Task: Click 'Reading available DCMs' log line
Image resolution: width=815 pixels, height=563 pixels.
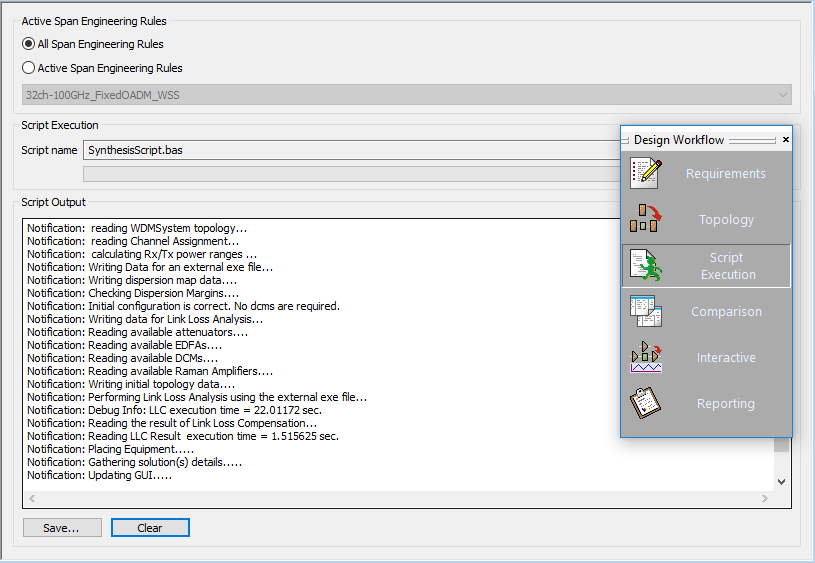Action: click(123, 358)
